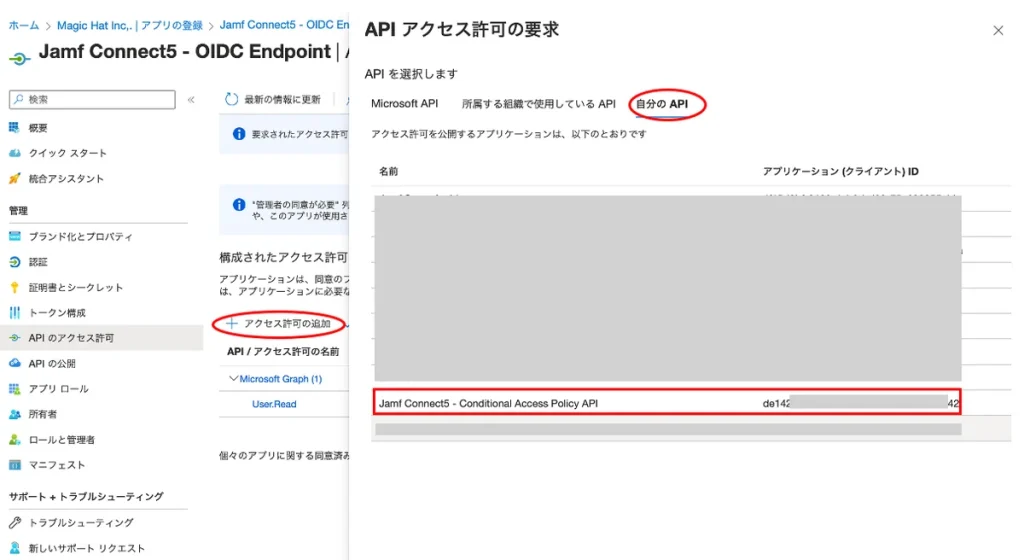Open the User.Read permission link
1024x560 pixels.
tap(273, 405)
